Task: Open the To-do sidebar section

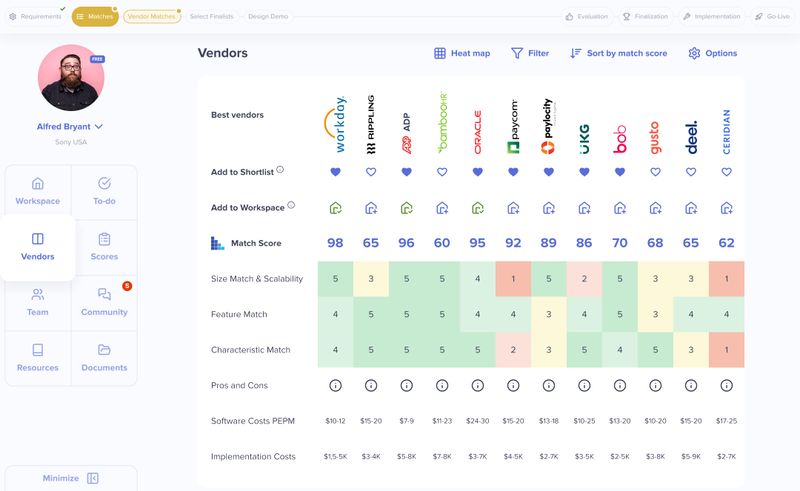Action: pyautogui.click(x=104, y=192)
